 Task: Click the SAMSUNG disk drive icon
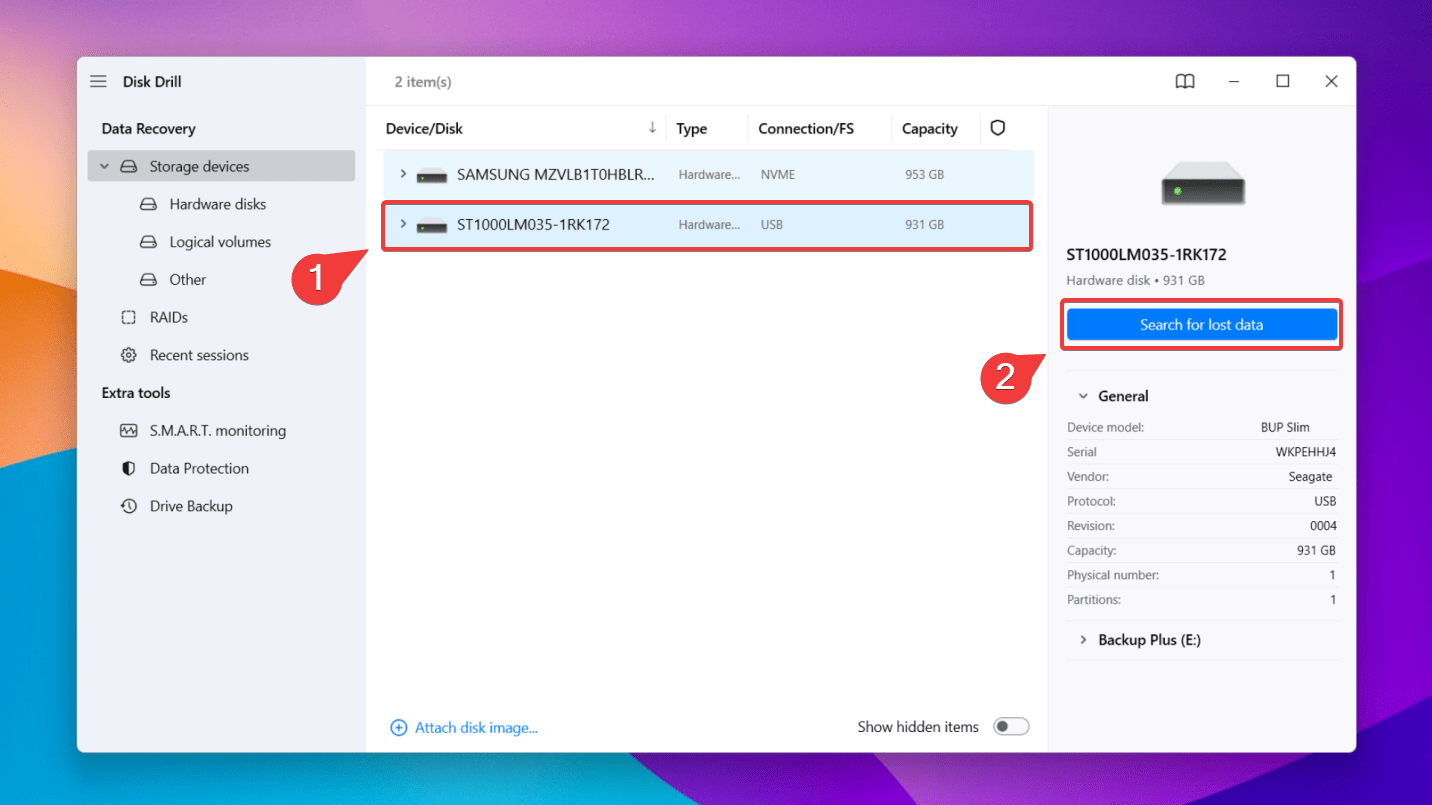432,175
